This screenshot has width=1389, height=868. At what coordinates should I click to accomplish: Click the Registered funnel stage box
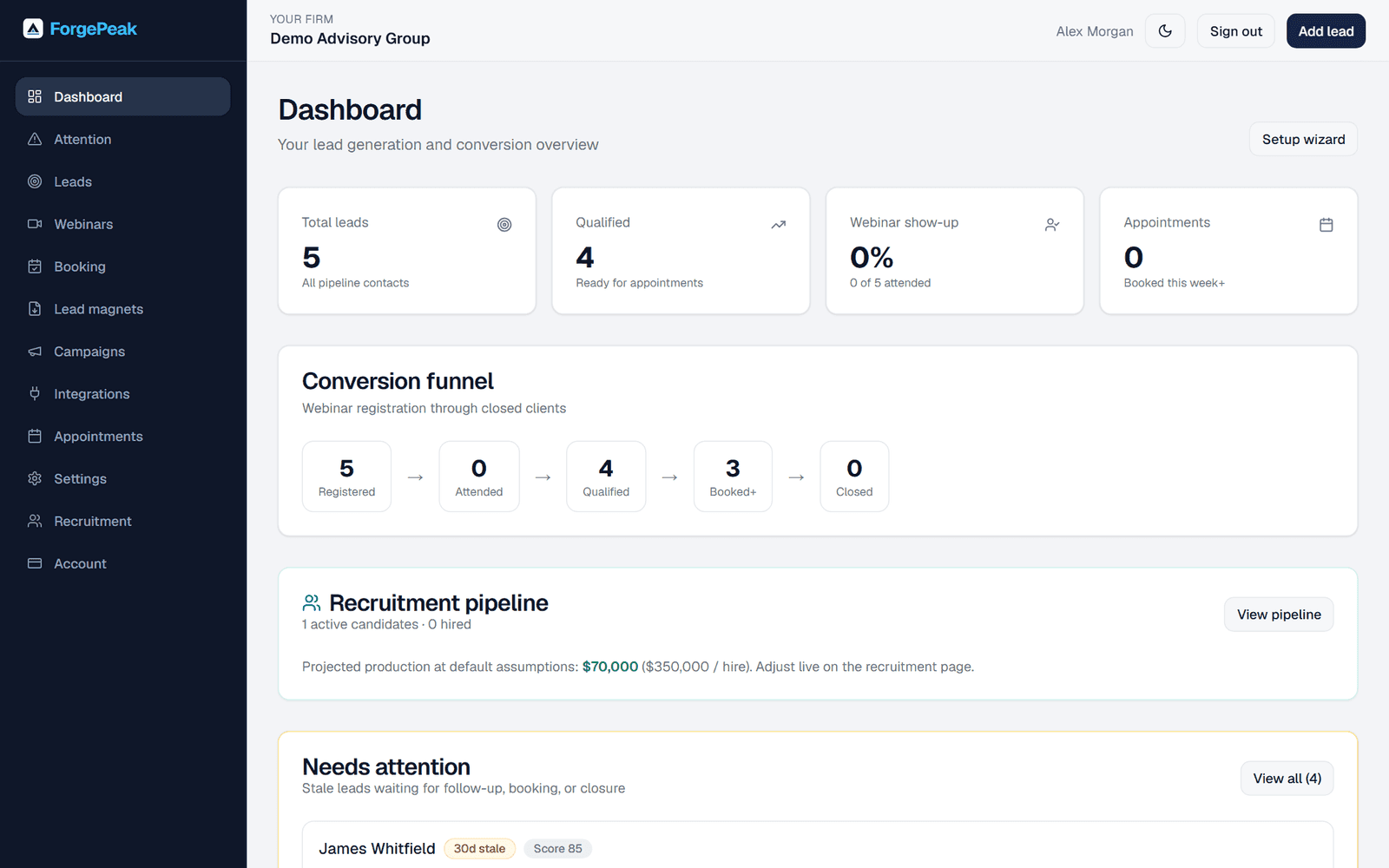pyautogui.click(x=346, y=477)
